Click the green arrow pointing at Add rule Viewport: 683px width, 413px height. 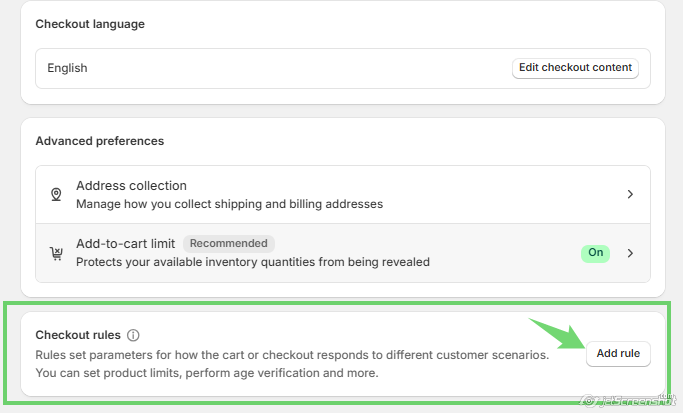(x=558, y=334)
